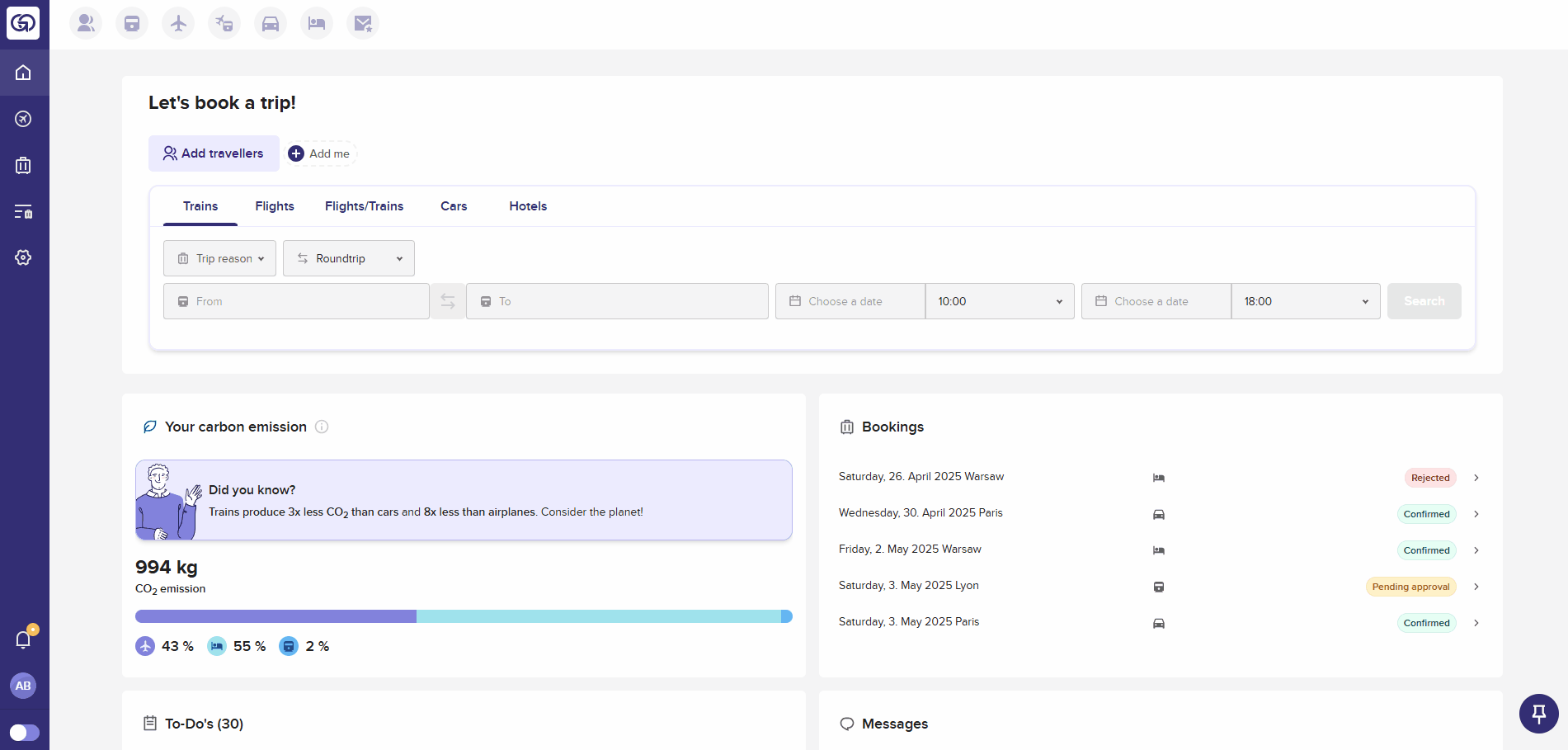Switch to the Hotels tab
Image resolution: width=1568 pixels, height=750 pixels.
pos(528,206)
